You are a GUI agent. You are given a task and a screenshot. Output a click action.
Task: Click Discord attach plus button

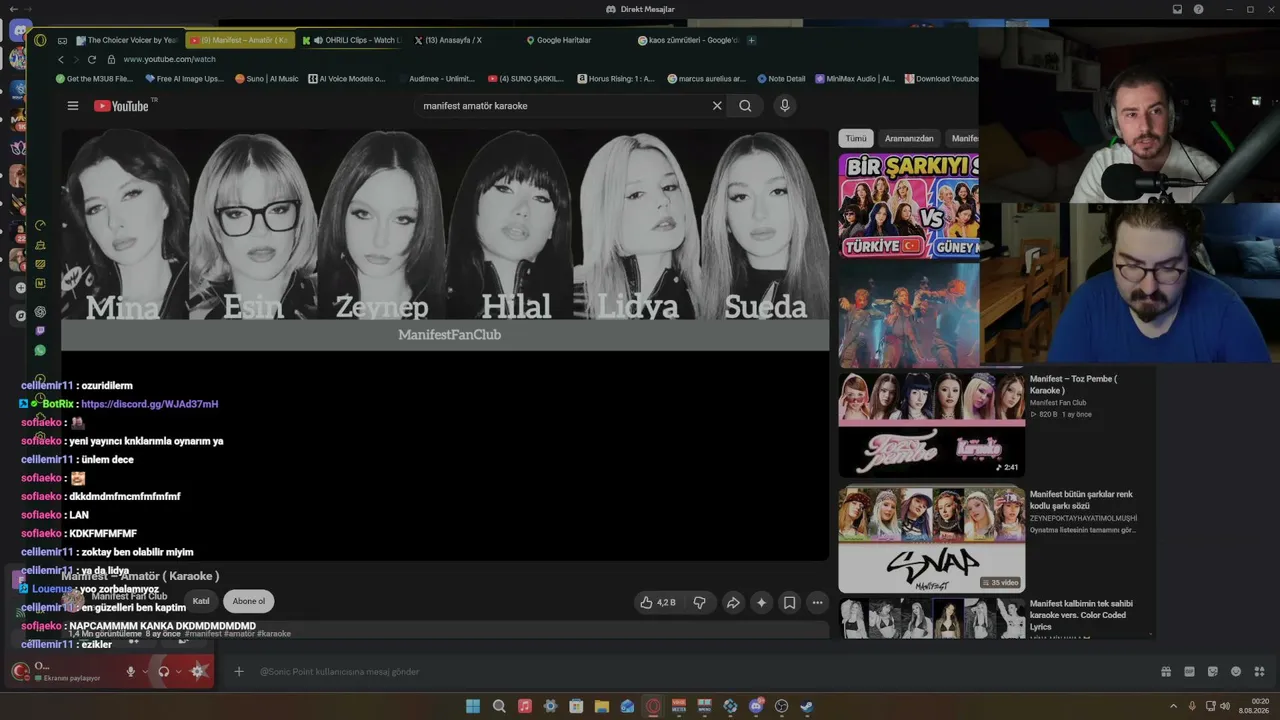pos(239,672)
